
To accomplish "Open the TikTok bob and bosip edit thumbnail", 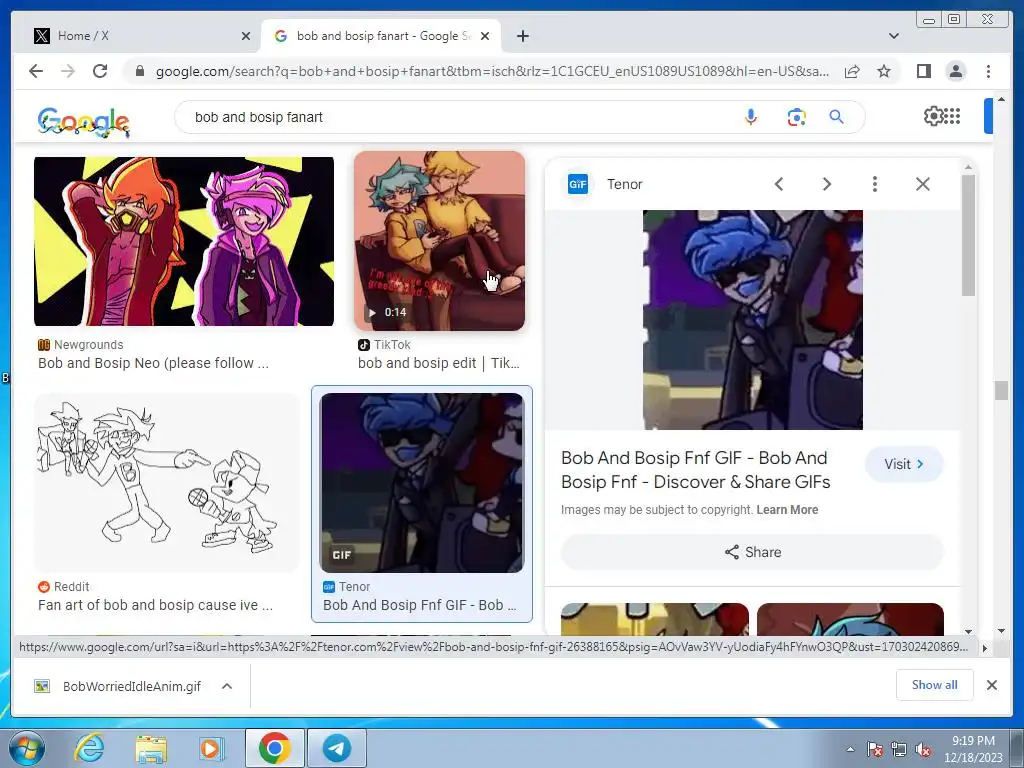I will 440,241.
